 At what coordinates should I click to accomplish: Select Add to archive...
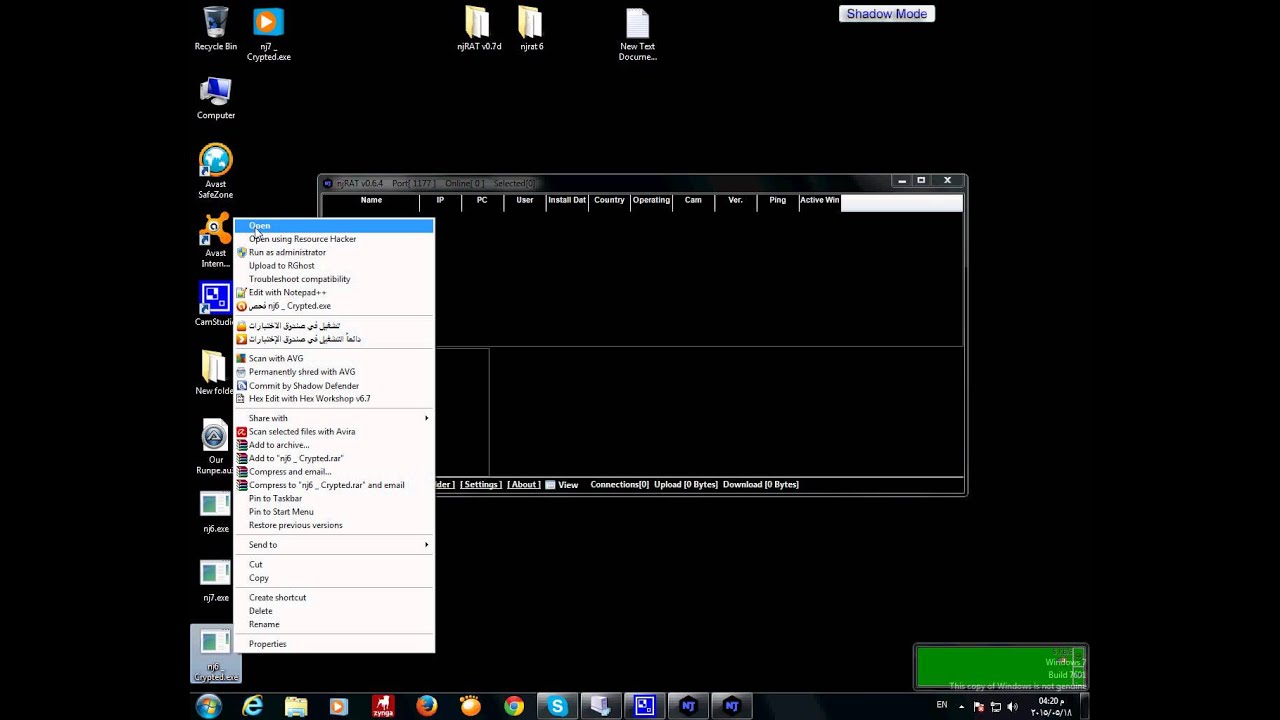coord(334,445)
